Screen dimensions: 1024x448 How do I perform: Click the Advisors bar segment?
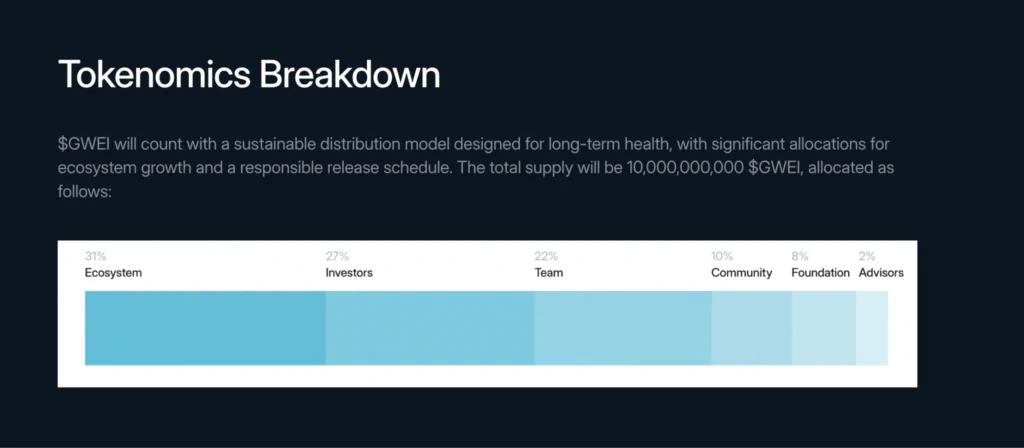pyautogui.click(x=872, y=328)
